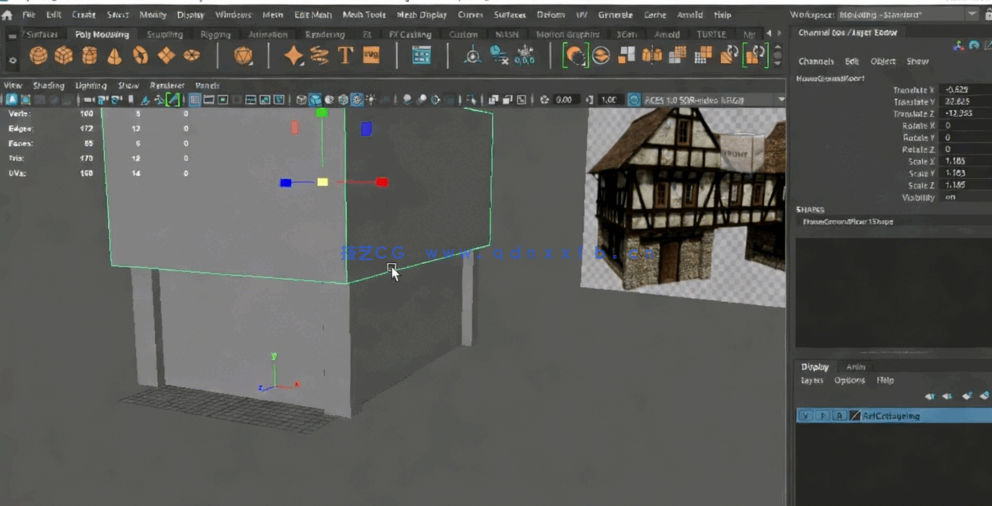The width and height of the screenshot is (992, 506).
Task: Toggle the P playback box of ArtCottageImg layer
Action: coord(823,416)
